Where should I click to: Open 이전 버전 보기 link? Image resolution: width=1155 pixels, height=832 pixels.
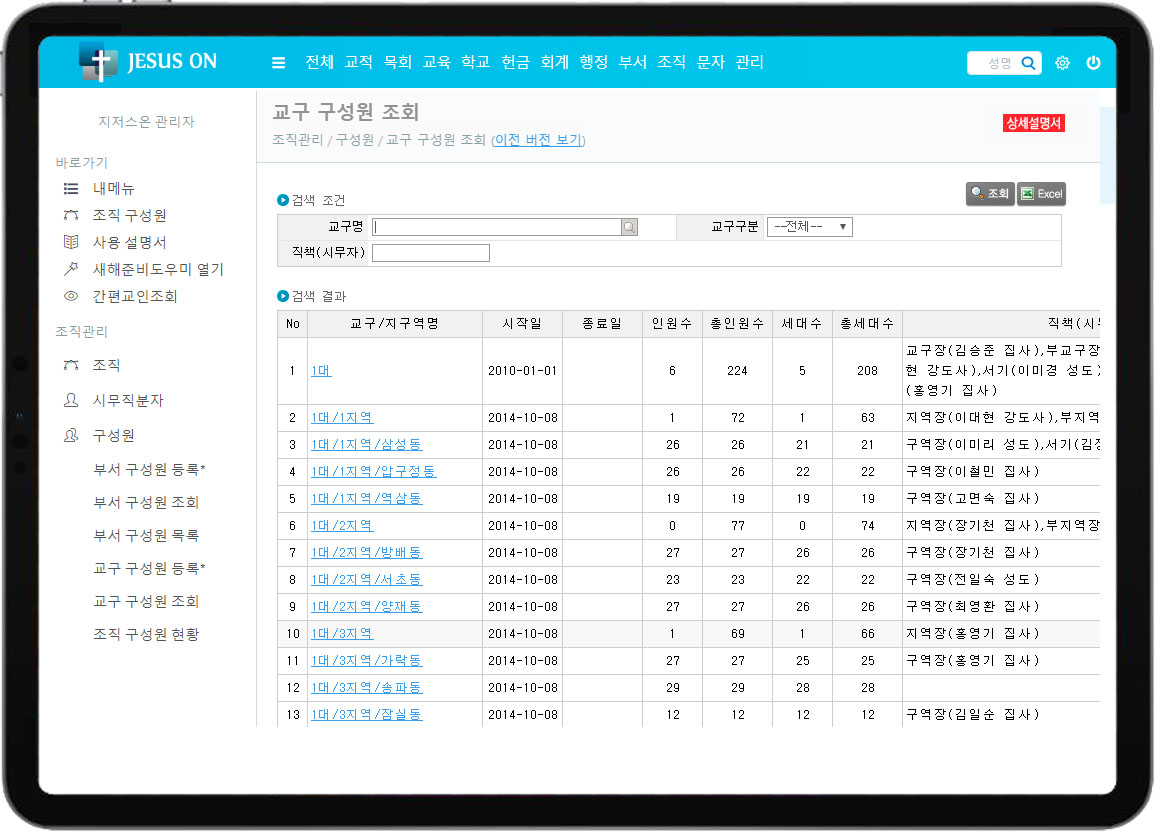[538, 140]
